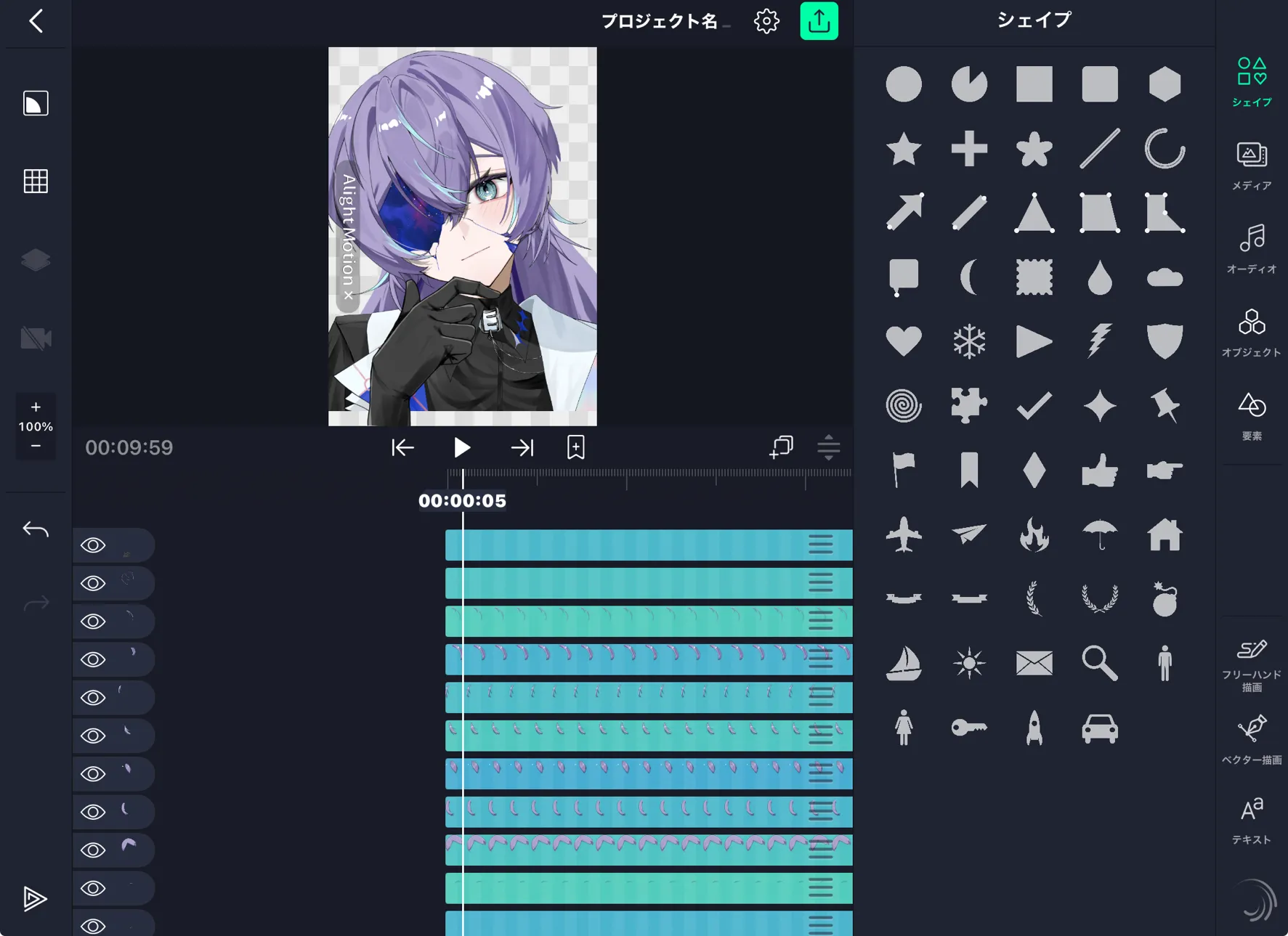Insert the shield shape

click(x=1165, y=341)
